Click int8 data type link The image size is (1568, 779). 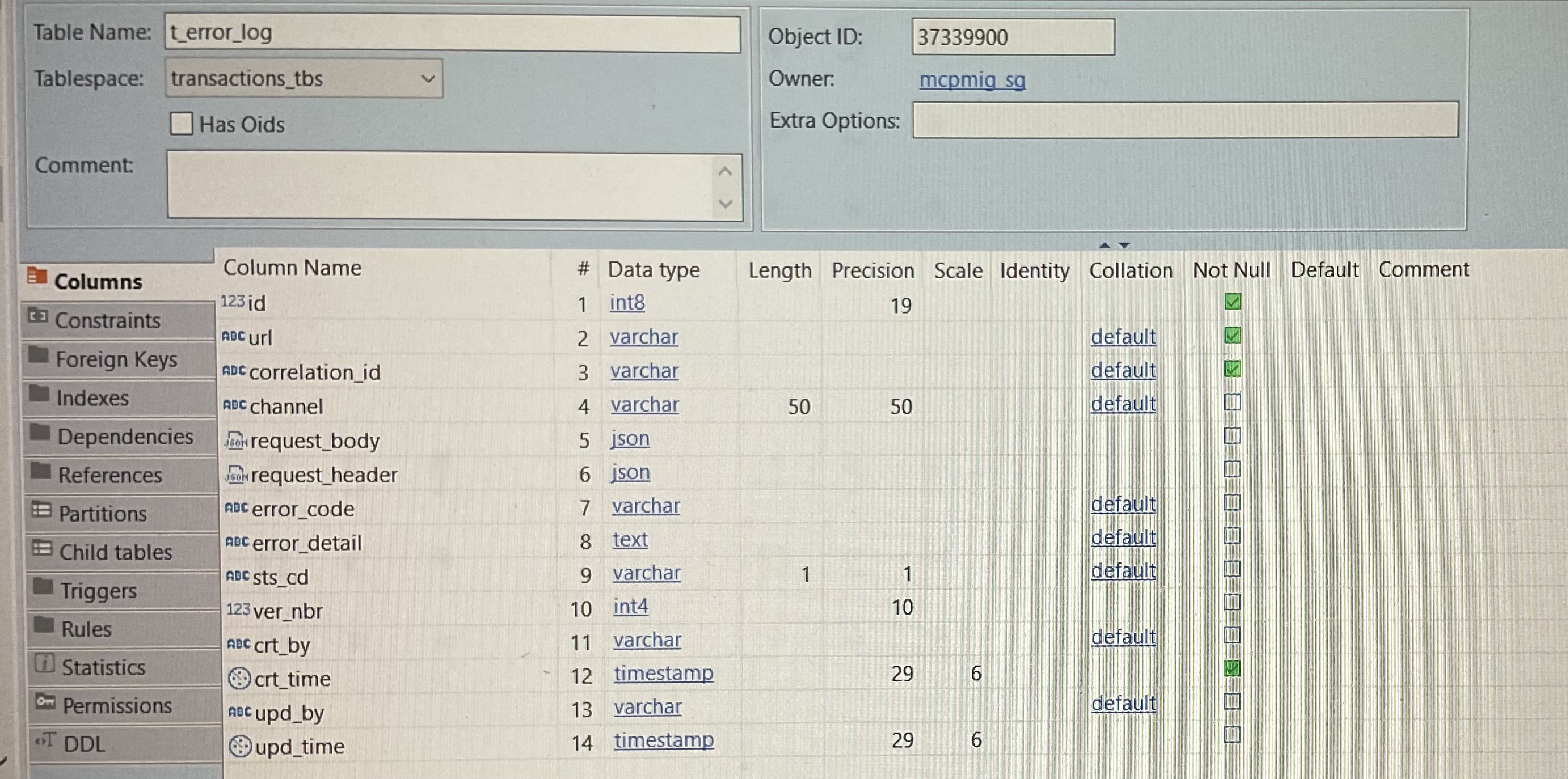[627, 303]
